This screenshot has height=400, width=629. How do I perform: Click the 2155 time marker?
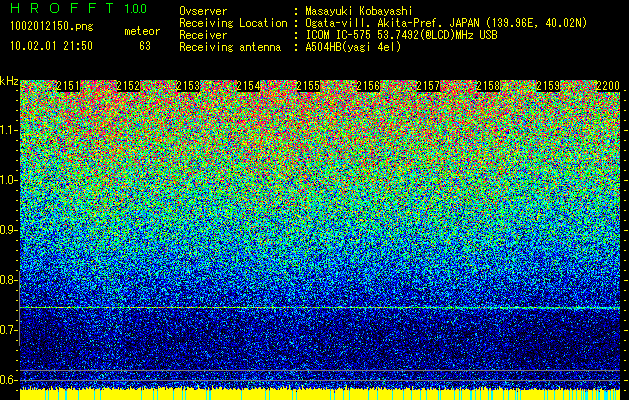click(308, 86)
